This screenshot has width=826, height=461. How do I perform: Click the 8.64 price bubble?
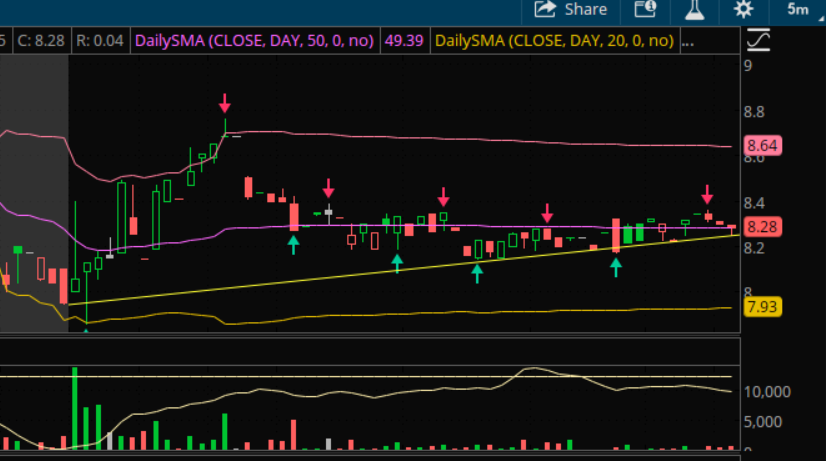[x=762, y=145]
